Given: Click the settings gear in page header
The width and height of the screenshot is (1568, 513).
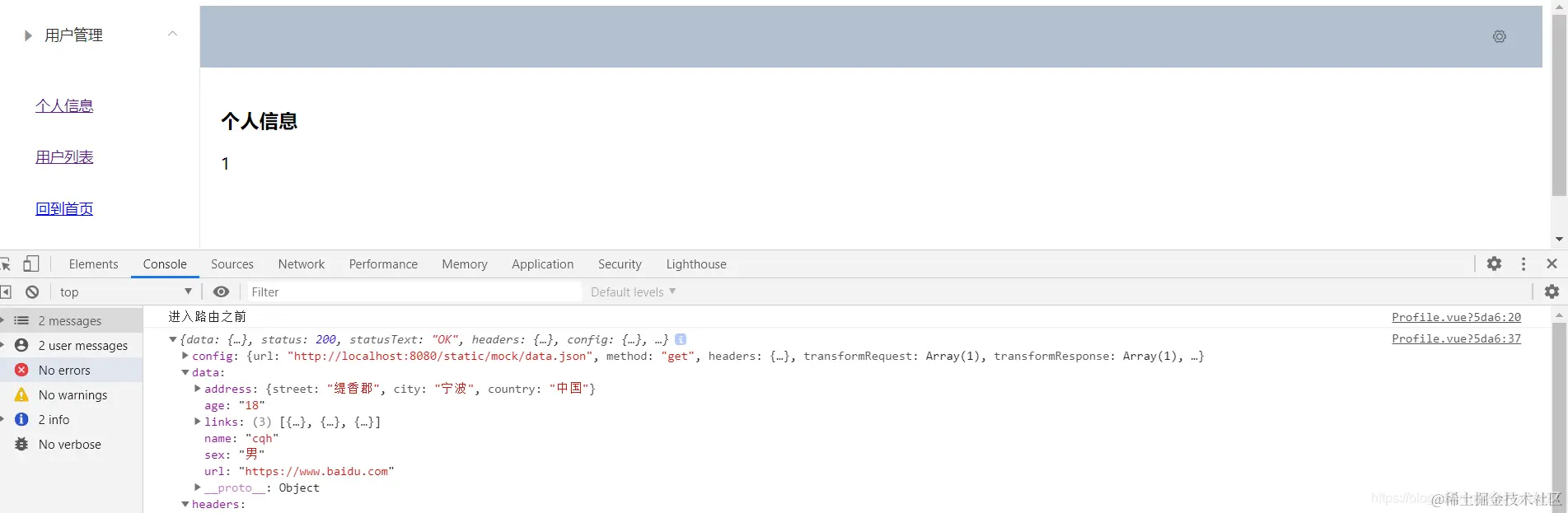Looking at the screenshot, I should point(1499,36).
